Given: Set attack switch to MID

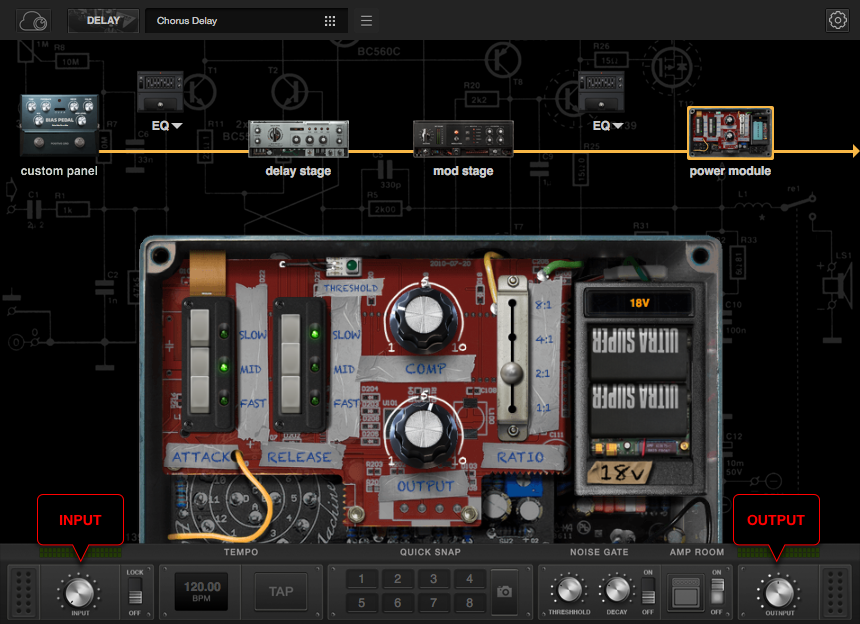Looking at the screenshot, I should [x=200, y=362].
